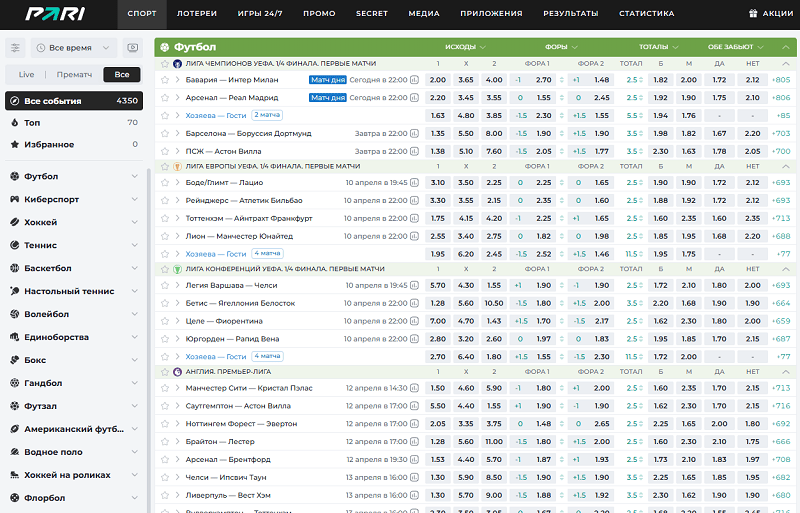Open more markets +805 for Бавария match

781,80
